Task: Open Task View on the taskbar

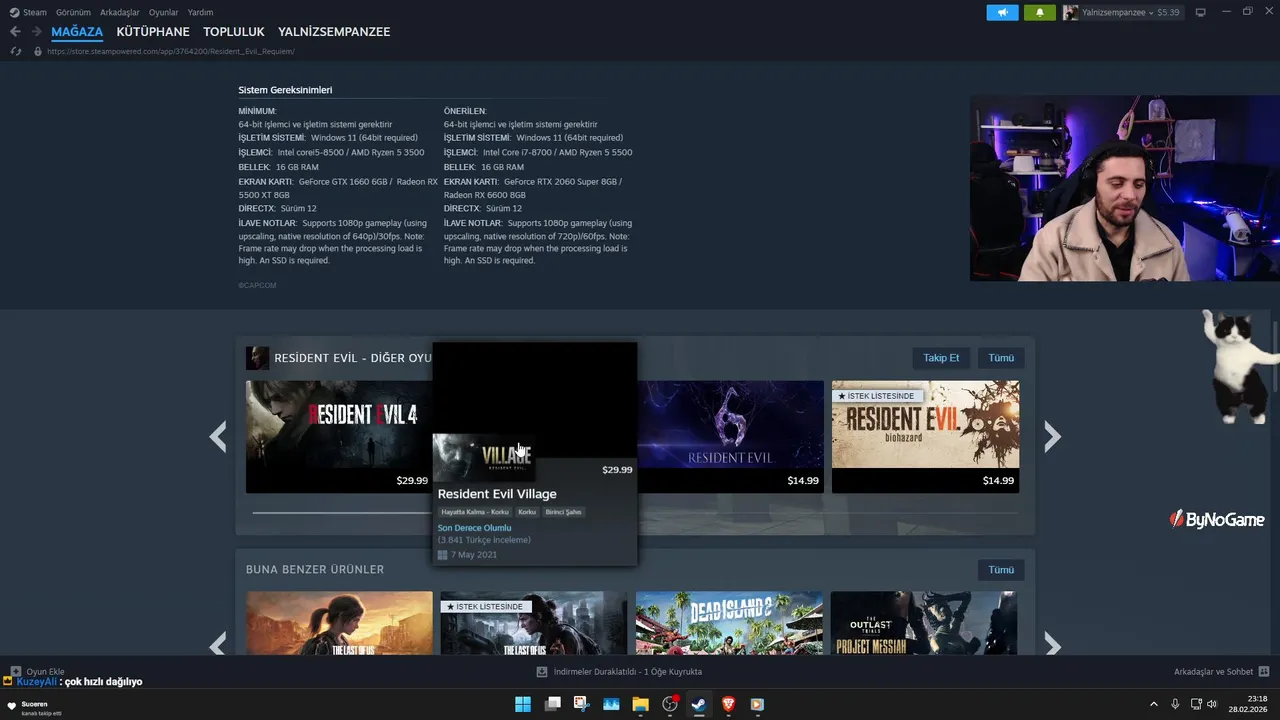Action: pos(552,704)
